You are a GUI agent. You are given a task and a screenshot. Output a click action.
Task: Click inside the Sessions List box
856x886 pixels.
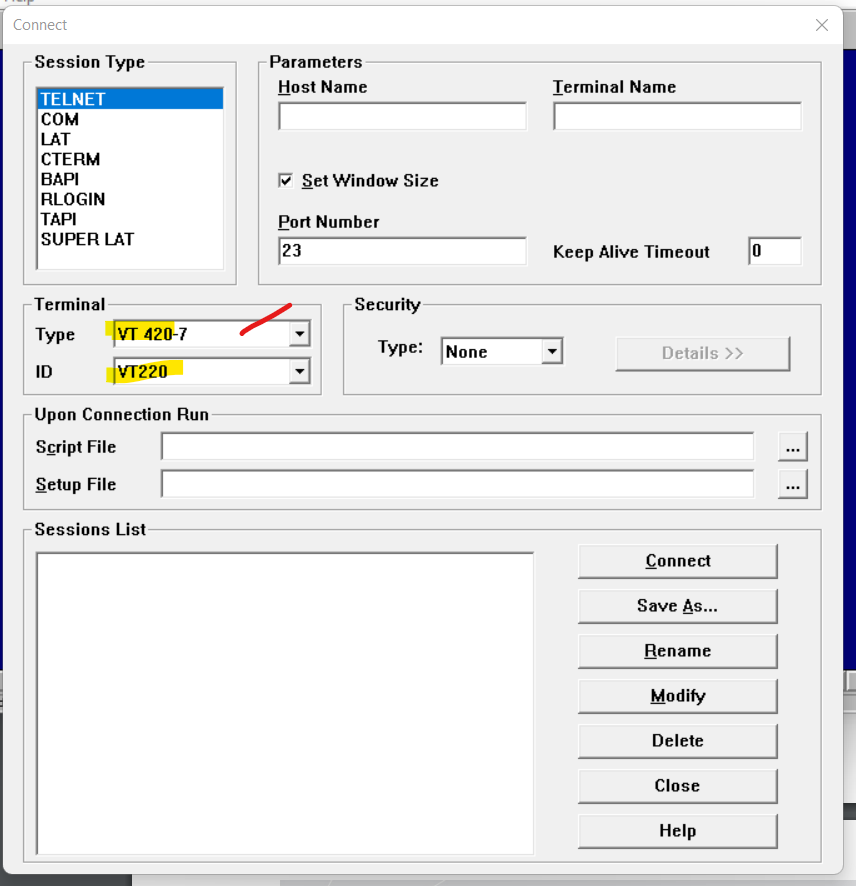pyautogui.click(x=285, y=703)
